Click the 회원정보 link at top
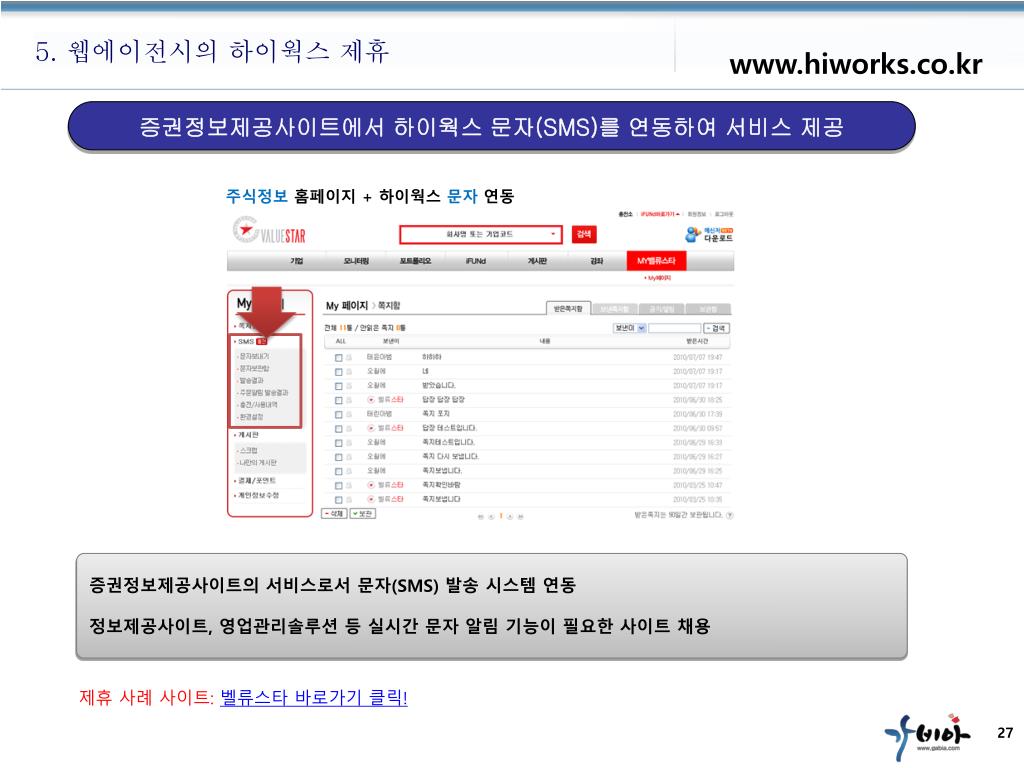1024x768 pixels. point(696,214)
